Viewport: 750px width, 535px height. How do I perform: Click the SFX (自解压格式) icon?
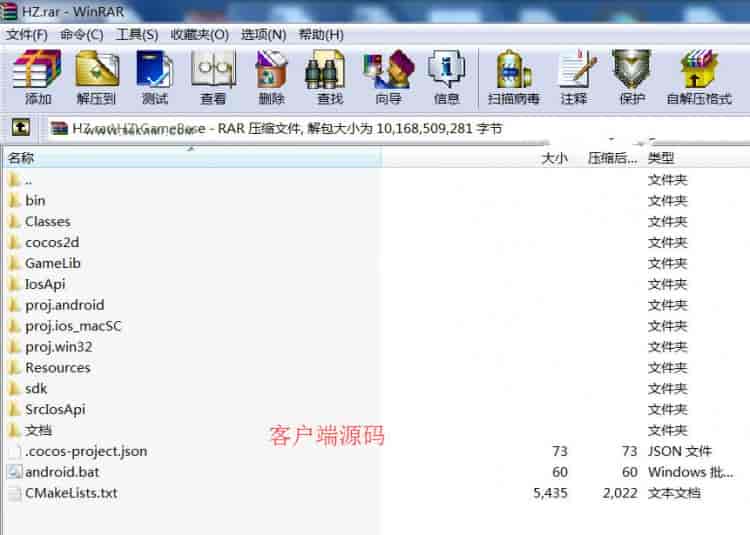[x=699, y=77]
